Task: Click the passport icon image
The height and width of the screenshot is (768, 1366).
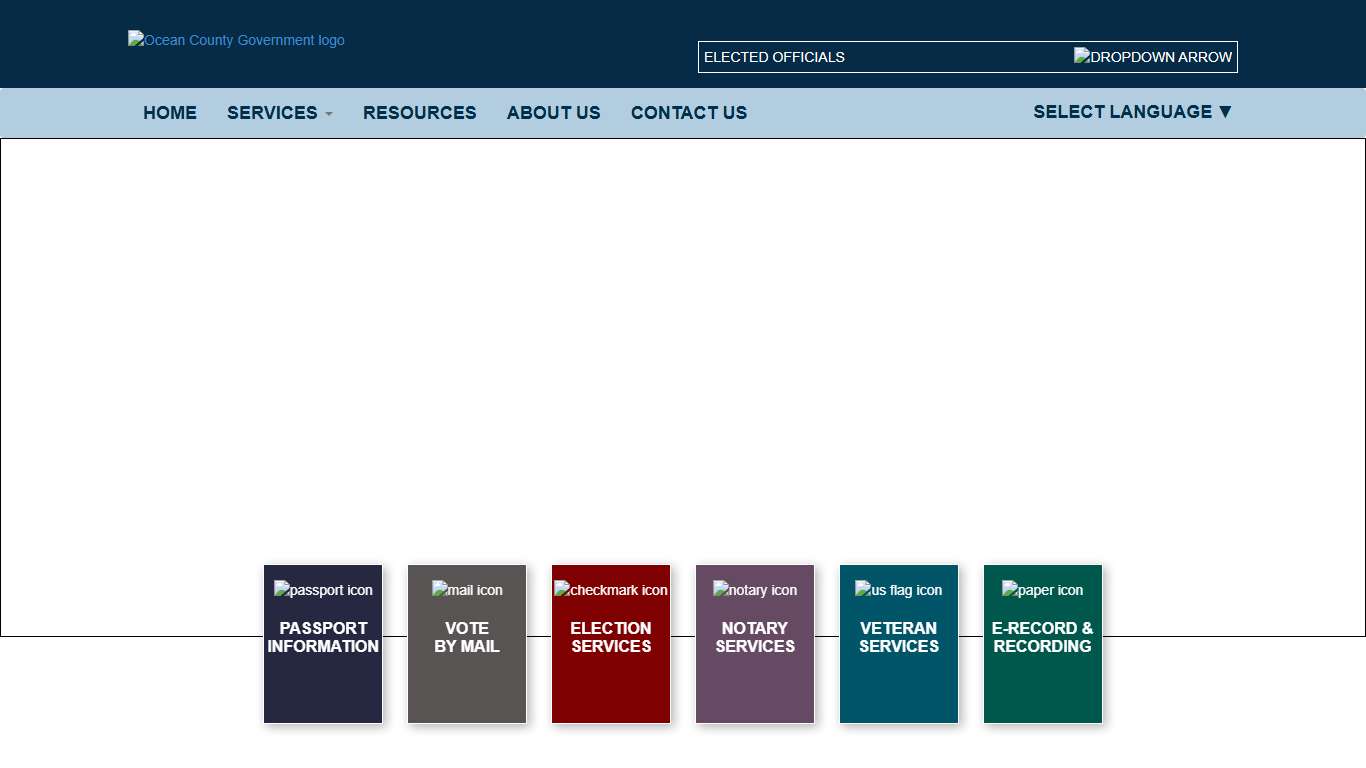Action: click(x=323, y=590)
